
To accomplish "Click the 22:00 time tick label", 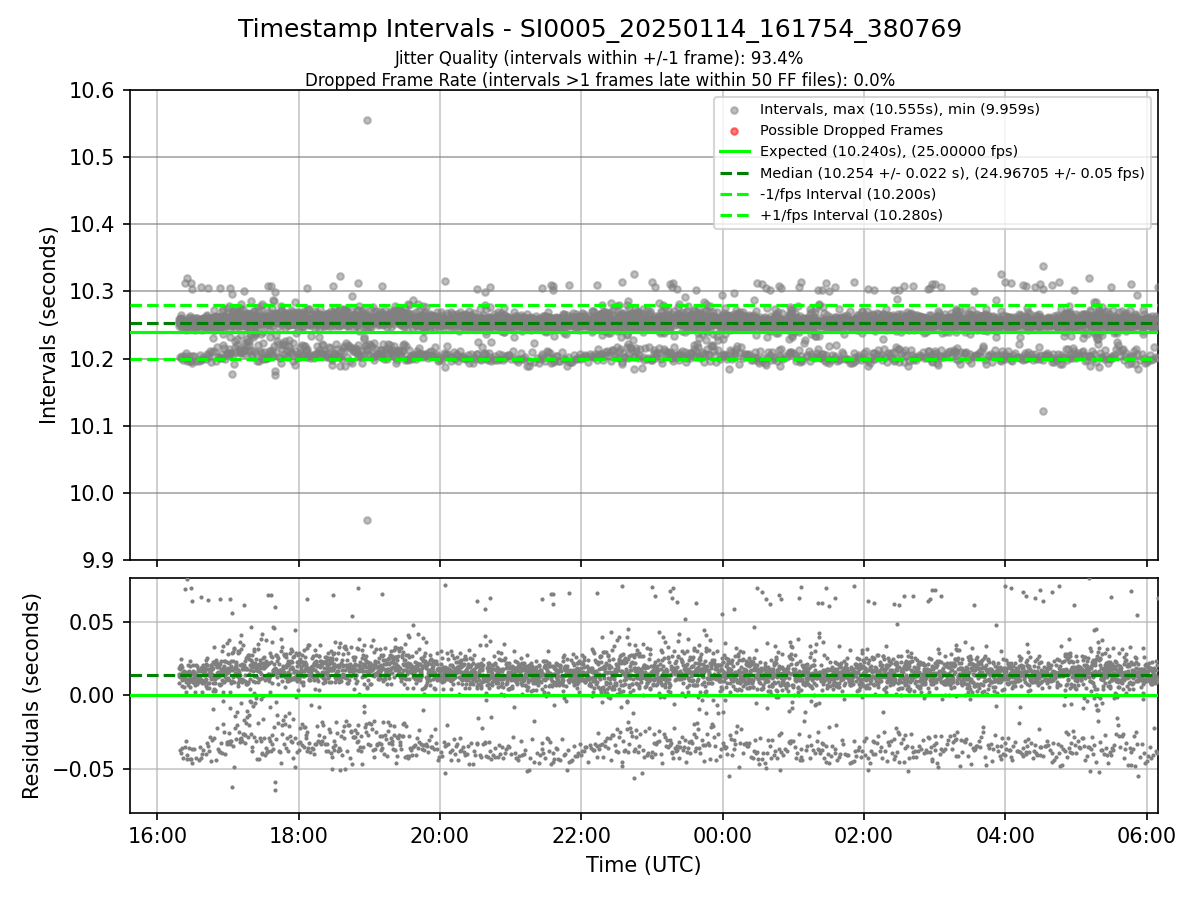I will click(x=581, y=834).
